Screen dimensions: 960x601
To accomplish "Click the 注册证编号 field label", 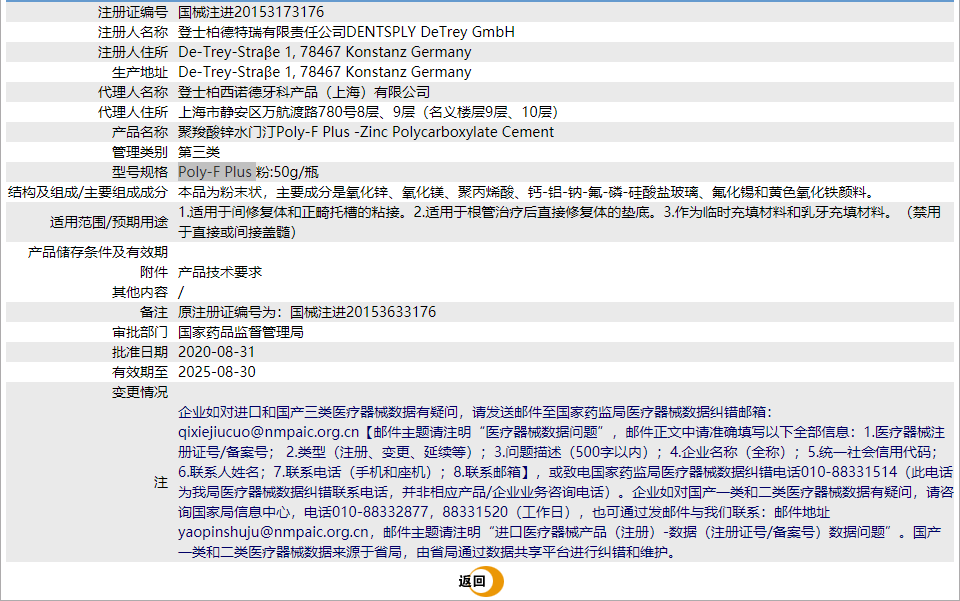I will (x=133, y=12).
